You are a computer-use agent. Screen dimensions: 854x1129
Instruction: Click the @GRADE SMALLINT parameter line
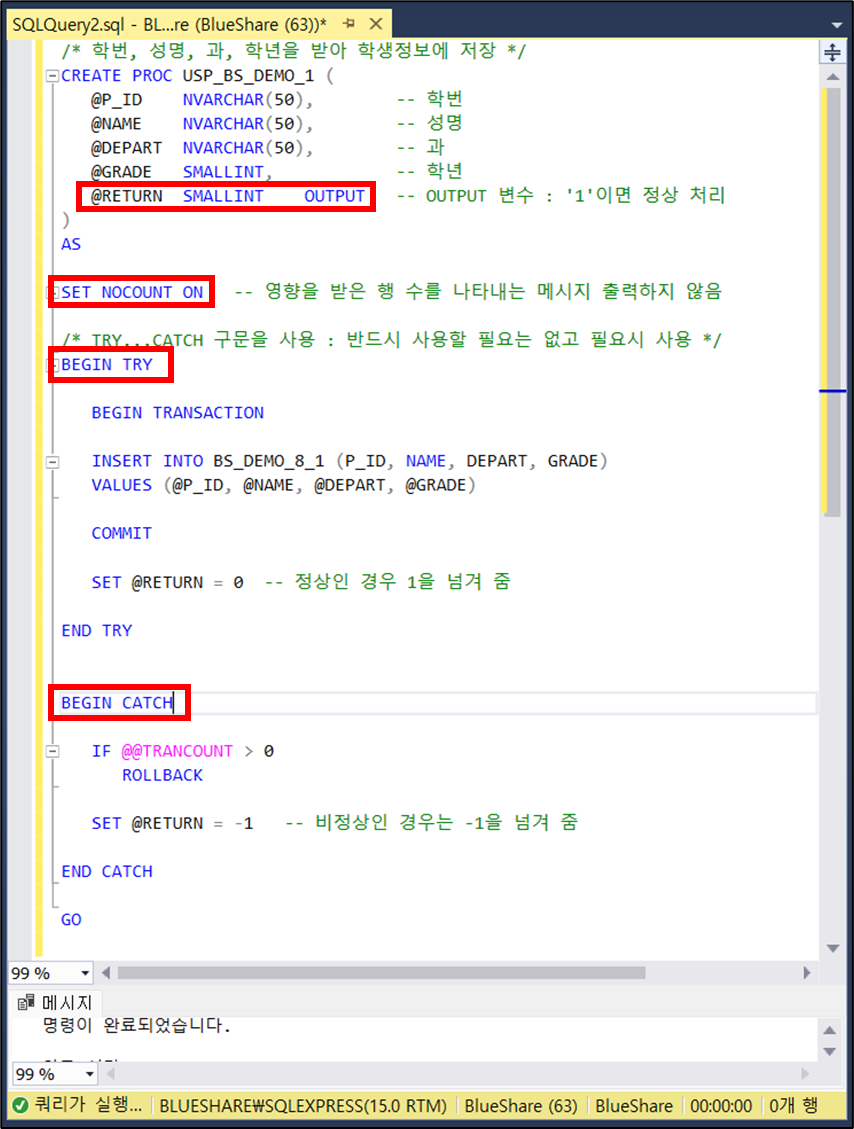[x=181, y=172]
